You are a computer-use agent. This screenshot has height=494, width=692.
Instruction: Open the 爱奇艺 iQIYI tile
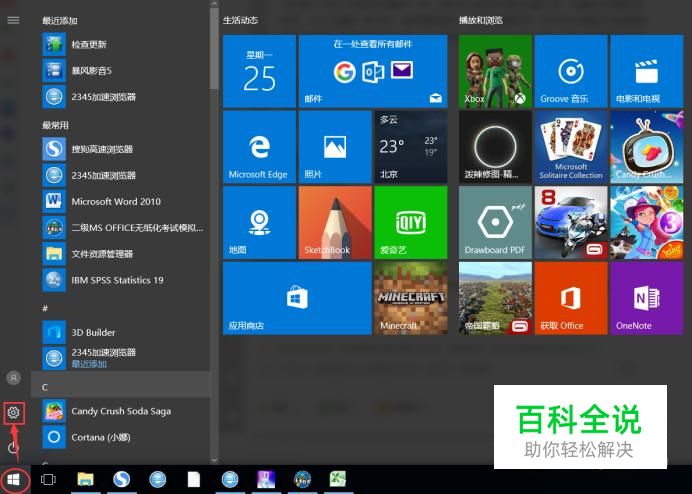411,222
